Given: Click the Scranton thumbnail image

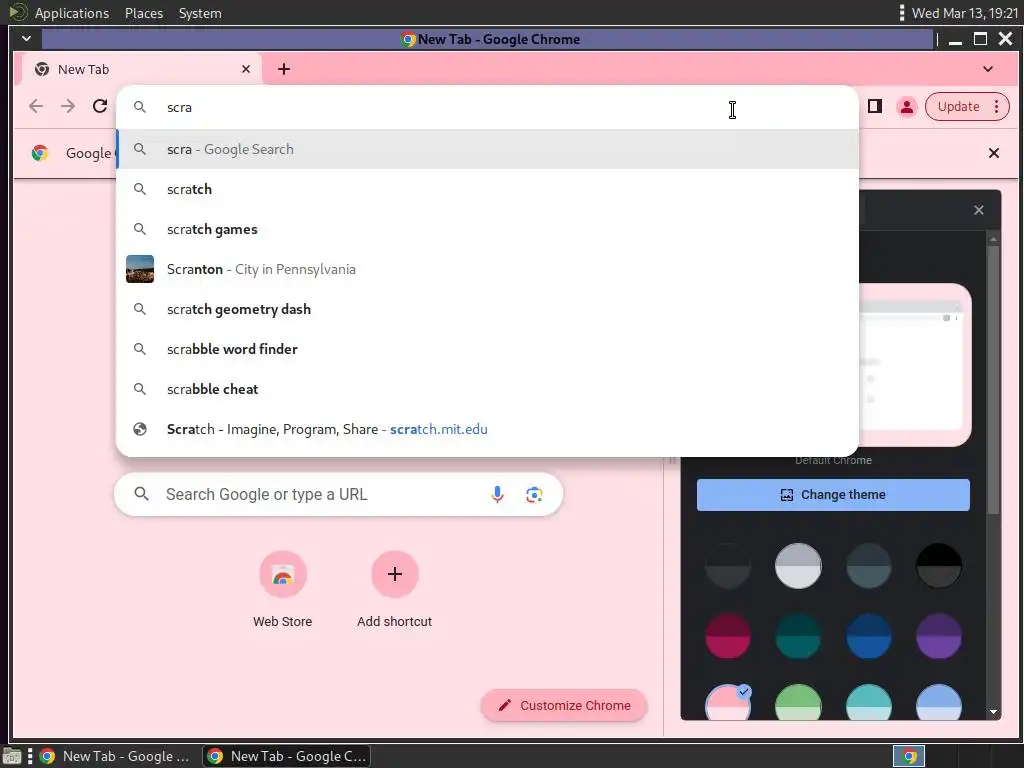Looking at the screenshot, I should (x=140, y=269).
